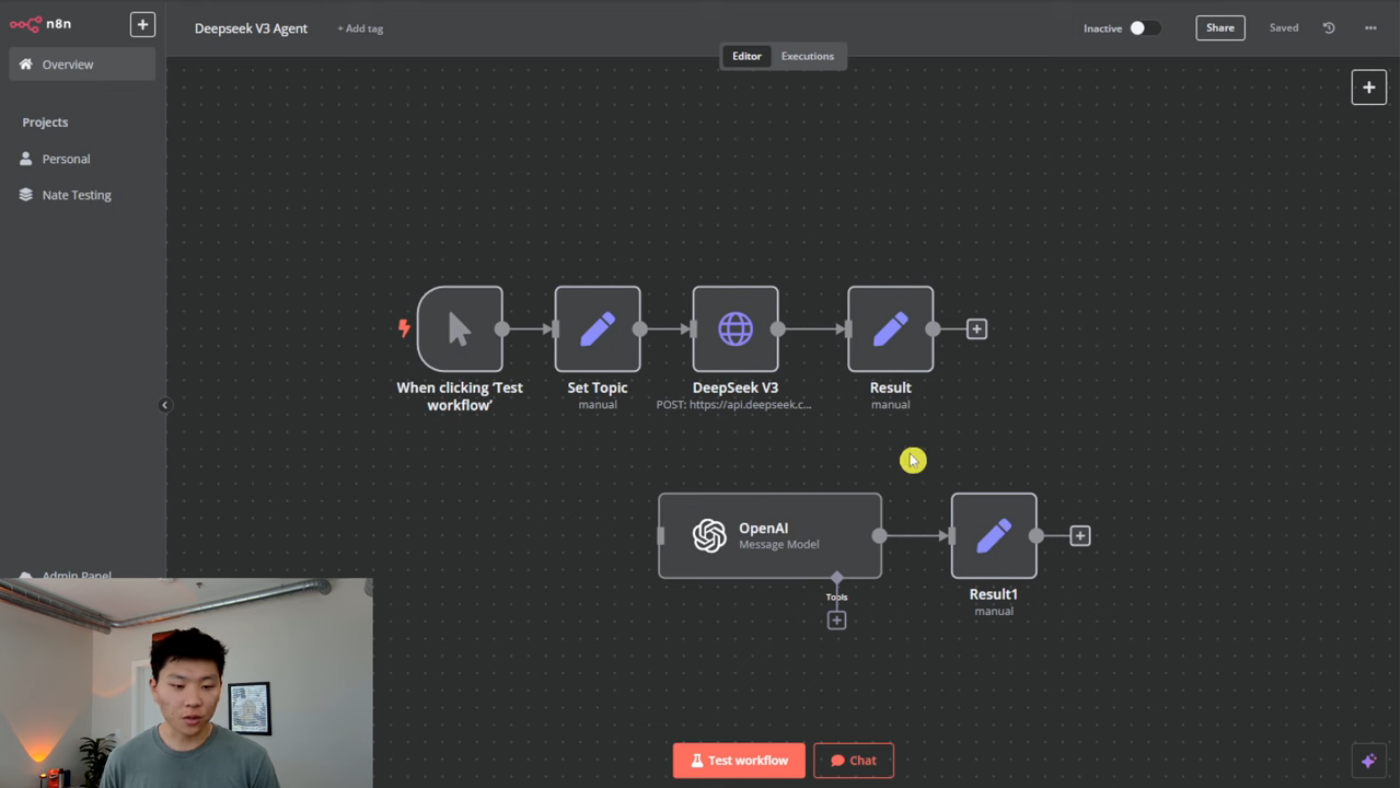Add a tool via Tools plus
The width and height of the screenshot is (1400, 788).
[837, 620]
